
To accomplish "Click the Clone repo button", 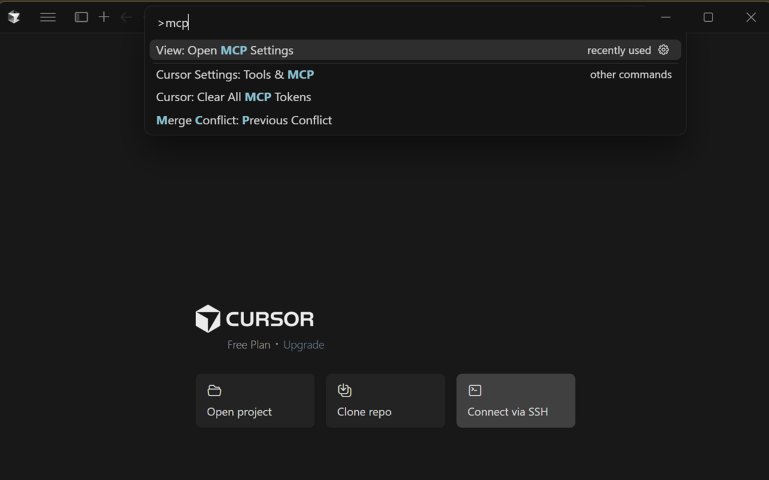I will tap(385, 401).
